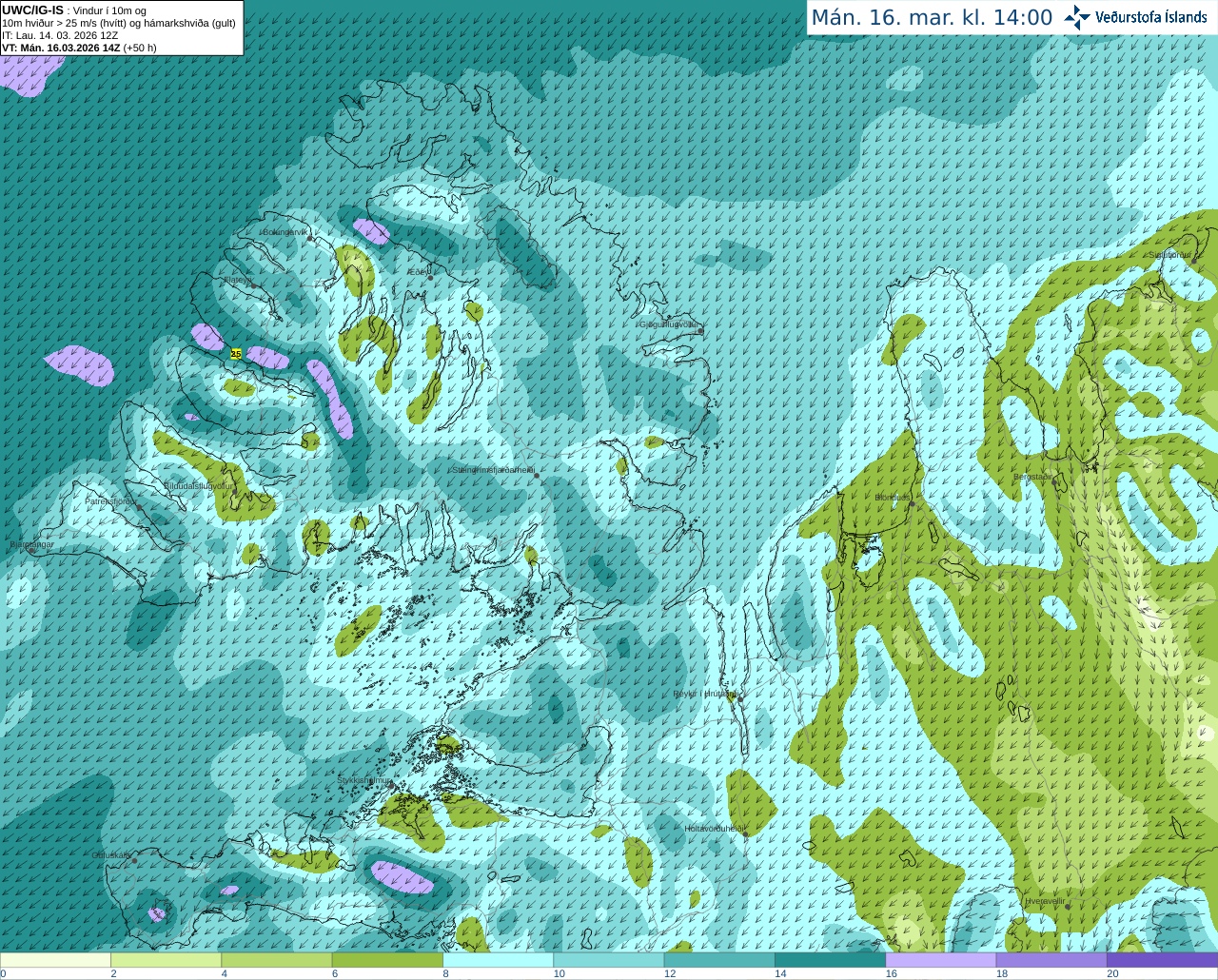Click the legend scale label 4
Screen dimensions: 1218x980
pos(224,973)
